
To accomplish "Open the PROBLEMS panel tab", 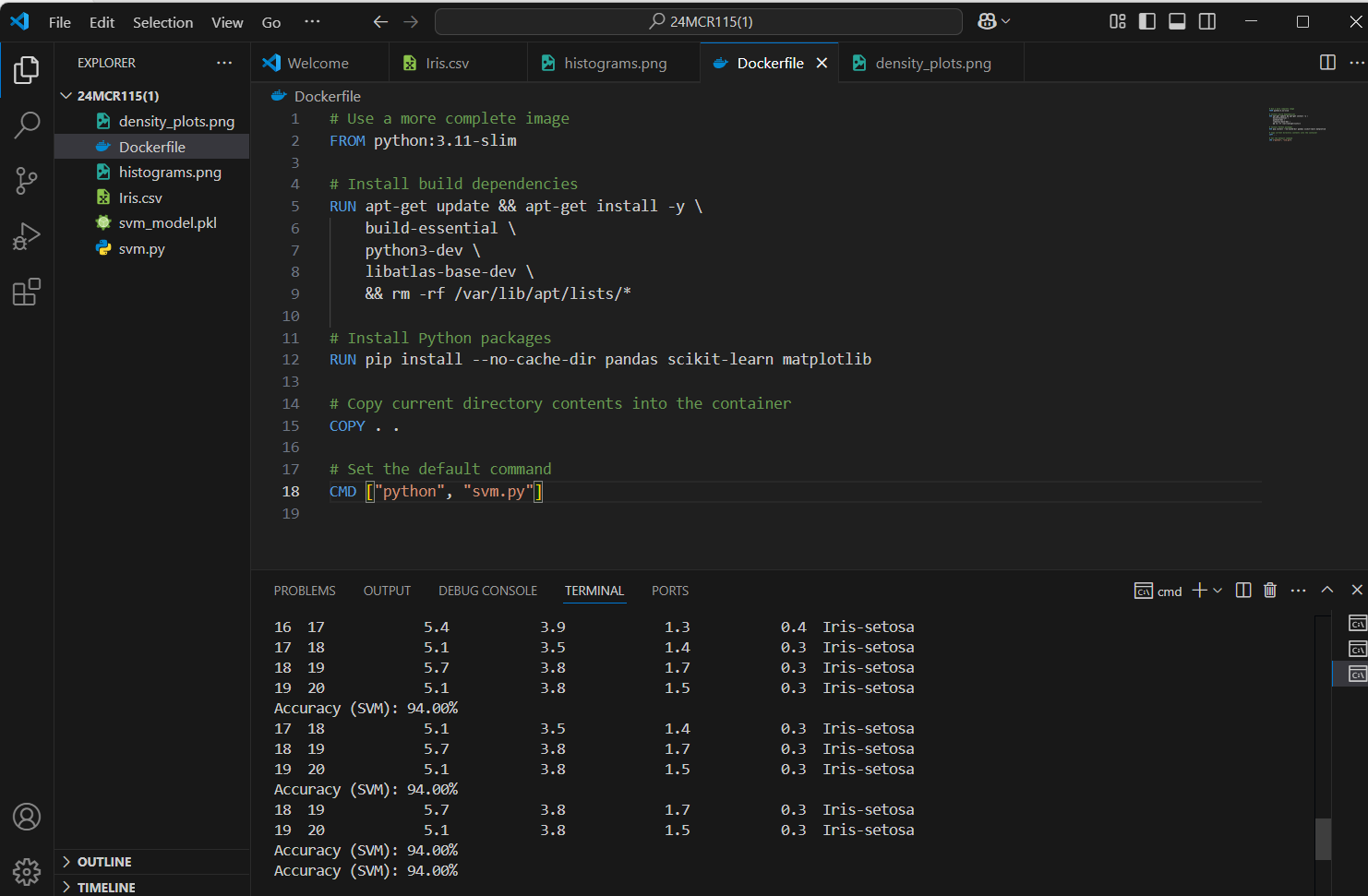I will (305, 591).
